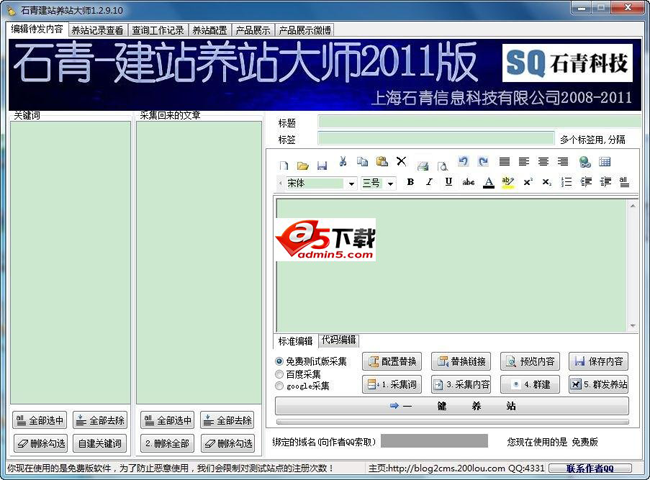This screenshot has width=650, height=480.
Task: Click 5.群发养站 button
Action: pyautogui.click(x=599, y=385)
